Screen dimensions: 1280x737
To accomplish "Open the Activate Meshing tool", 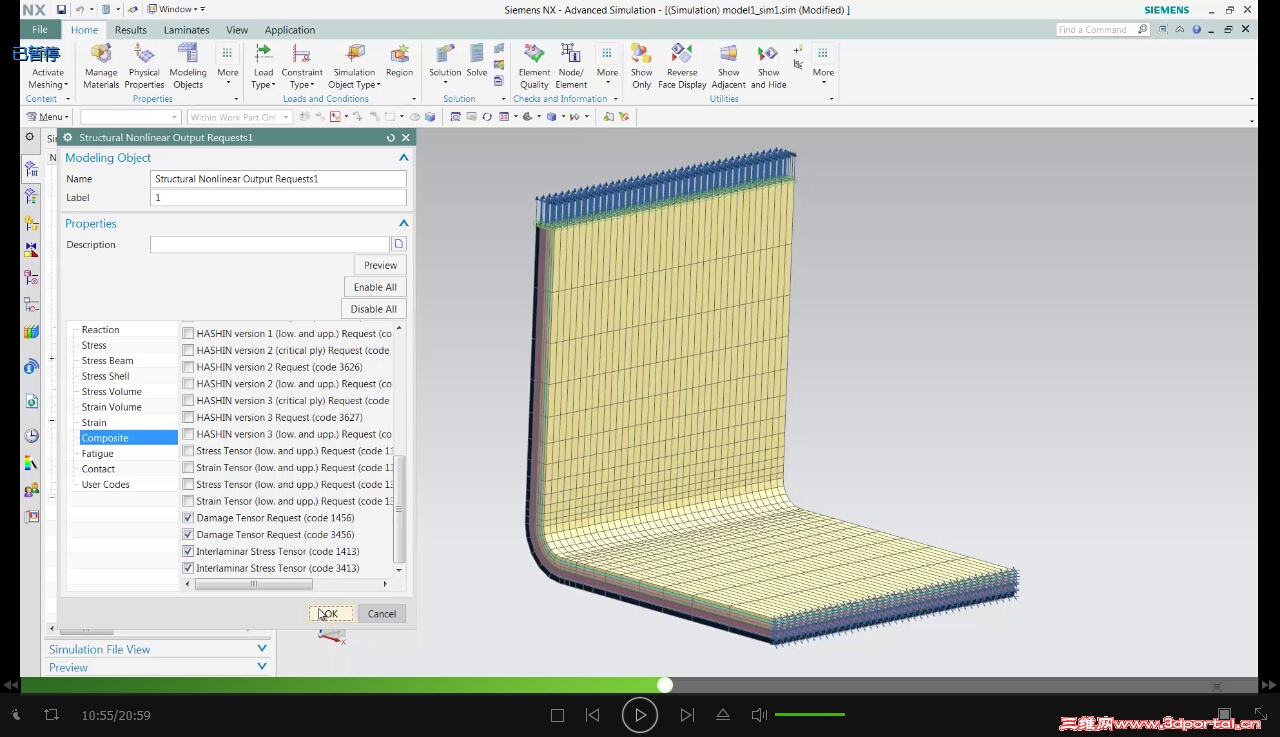I will pyautogui.click(x=47, y=66).
